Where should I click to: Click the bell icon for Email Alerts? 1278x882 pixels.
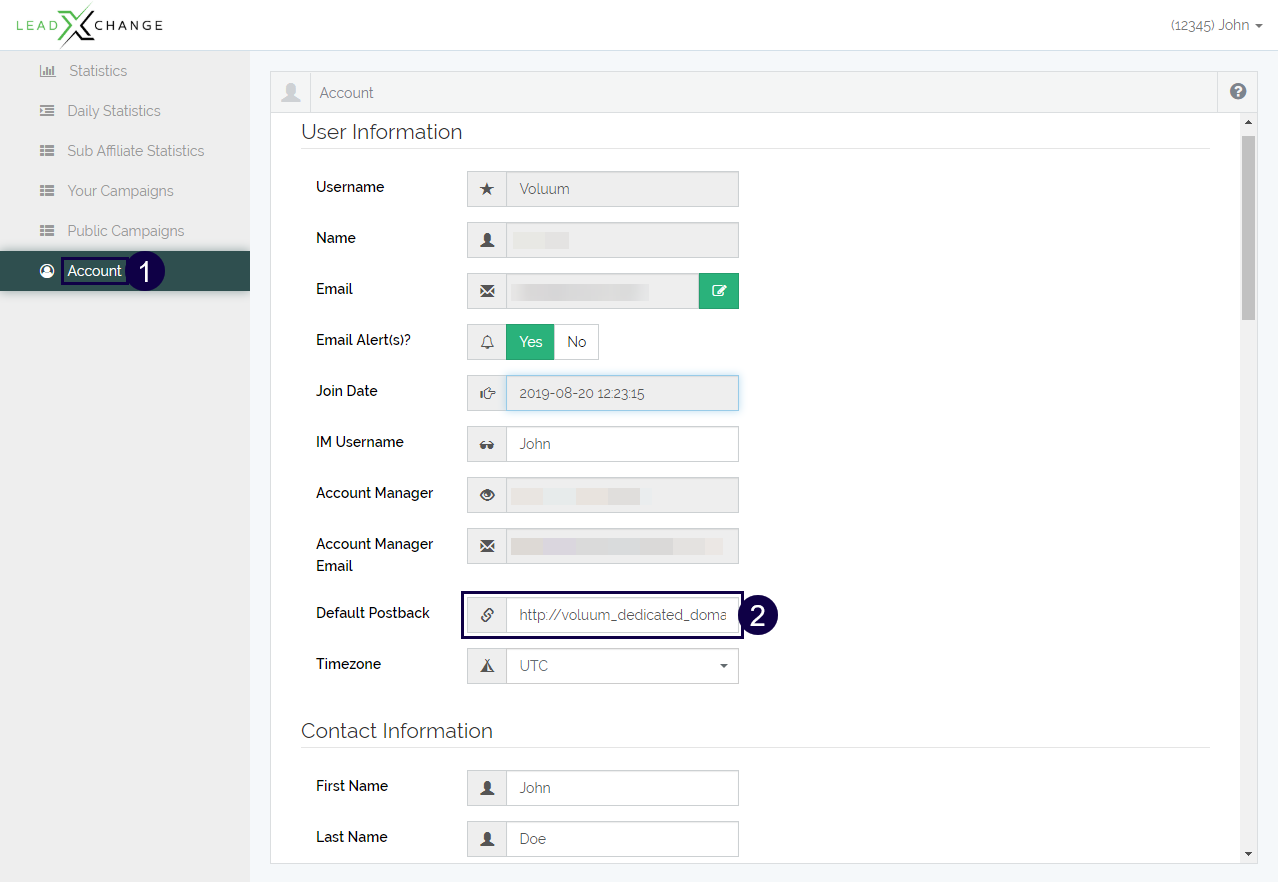(487, 342)
